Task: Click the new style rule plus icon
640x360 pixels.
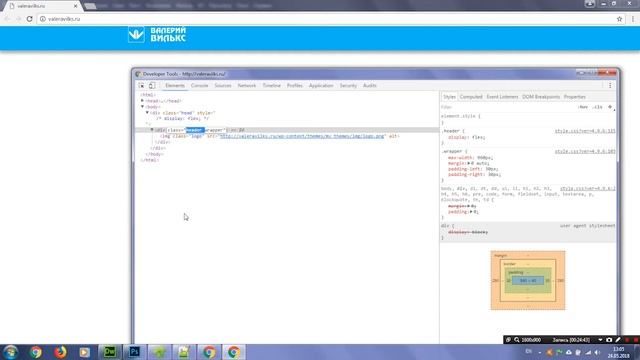Action: tap(610, 107)
